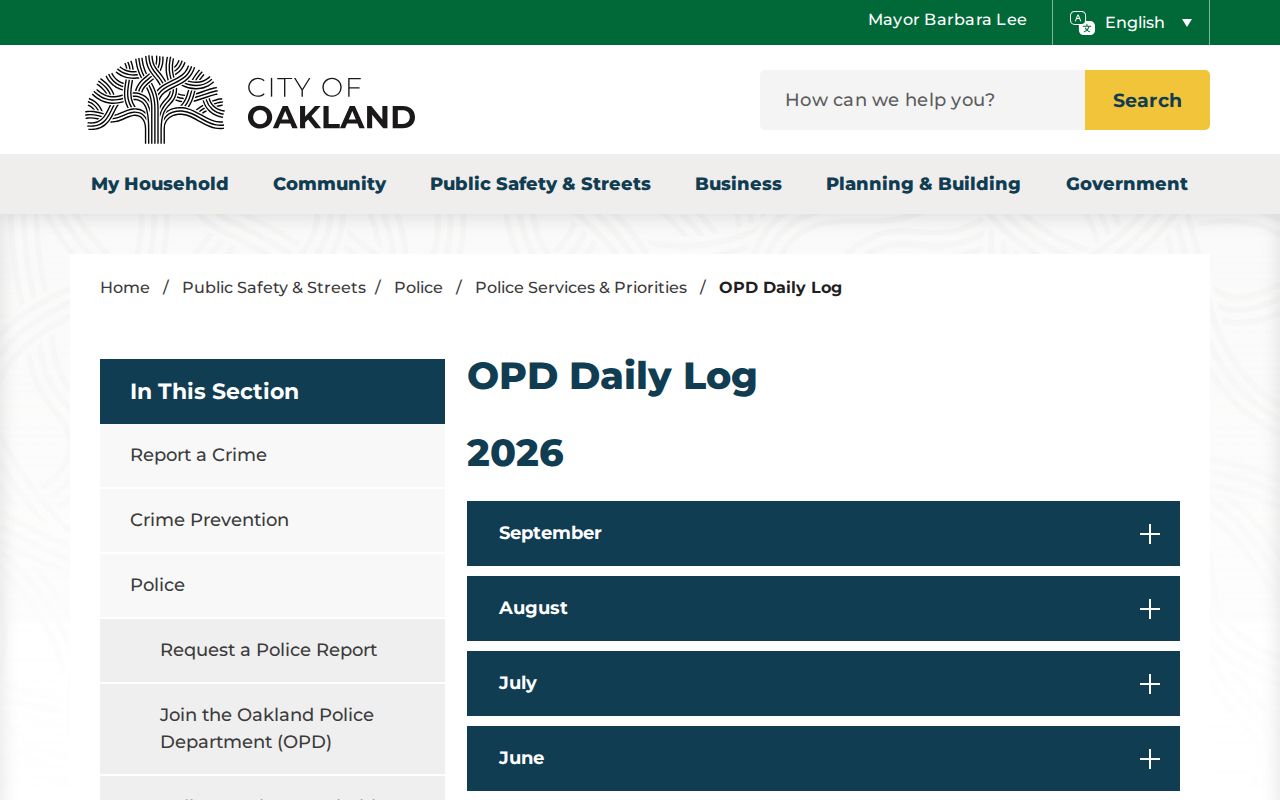
Task: Open Police Services & Priorities breadcrumb
Action: (581, 288)
